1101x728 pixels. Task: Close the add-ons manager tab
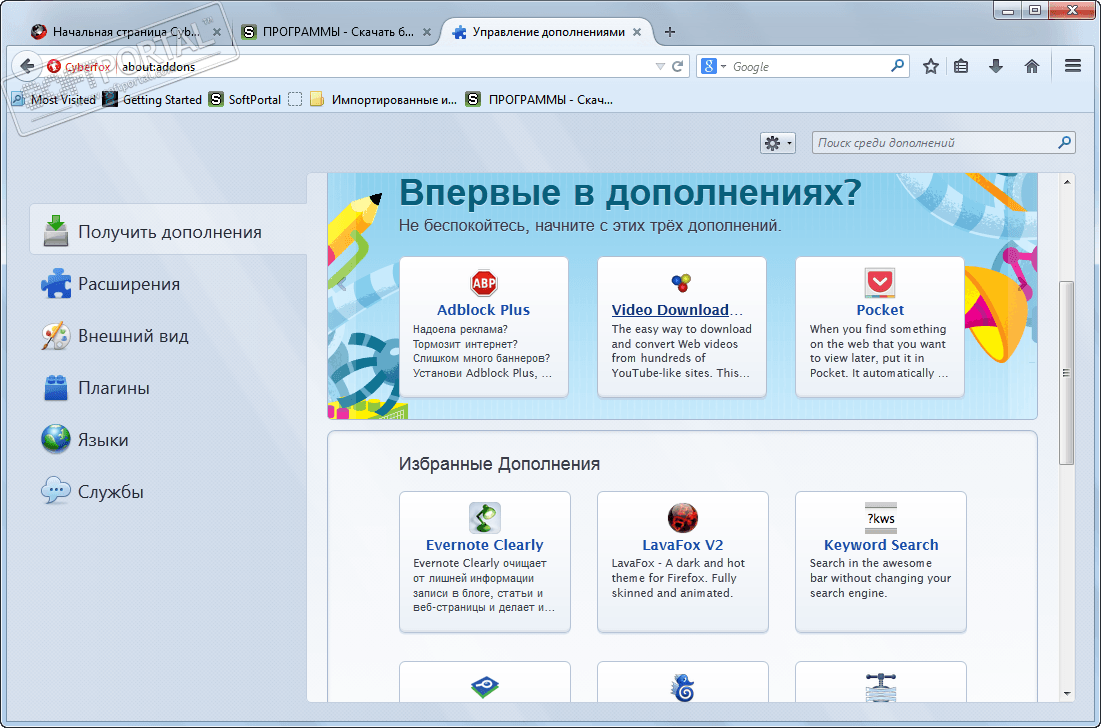637,32
